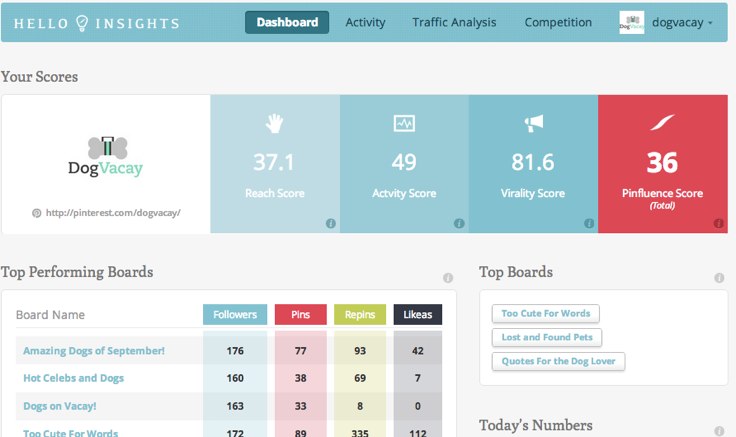The width and height of the screenshot is (736, 437).
Task: Open info icon on Virality Score tile
Action: [x=589, y=223]
